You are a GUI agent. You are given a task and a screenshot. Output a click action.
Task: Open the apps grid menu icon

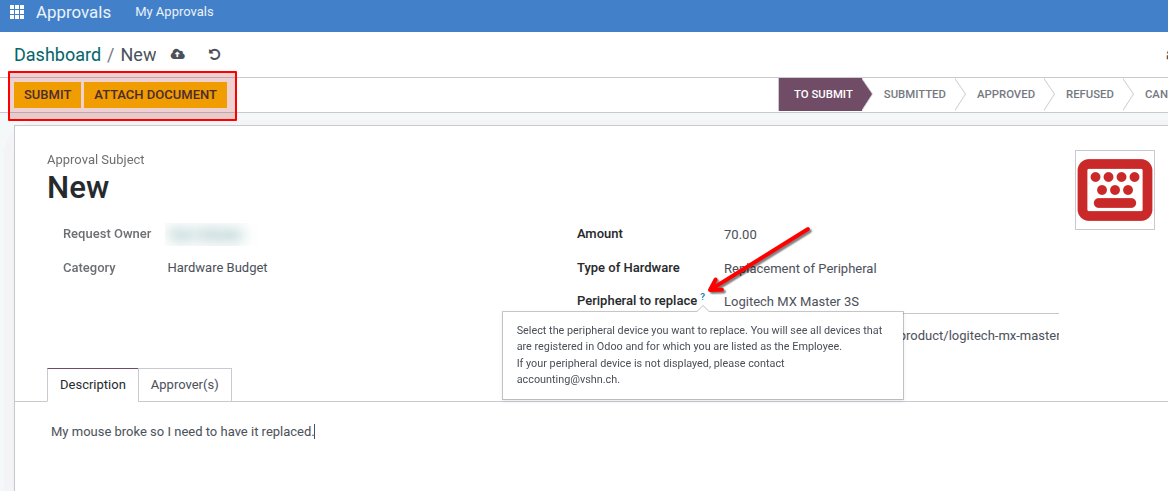pyautogui.click(x=16, y=13)
